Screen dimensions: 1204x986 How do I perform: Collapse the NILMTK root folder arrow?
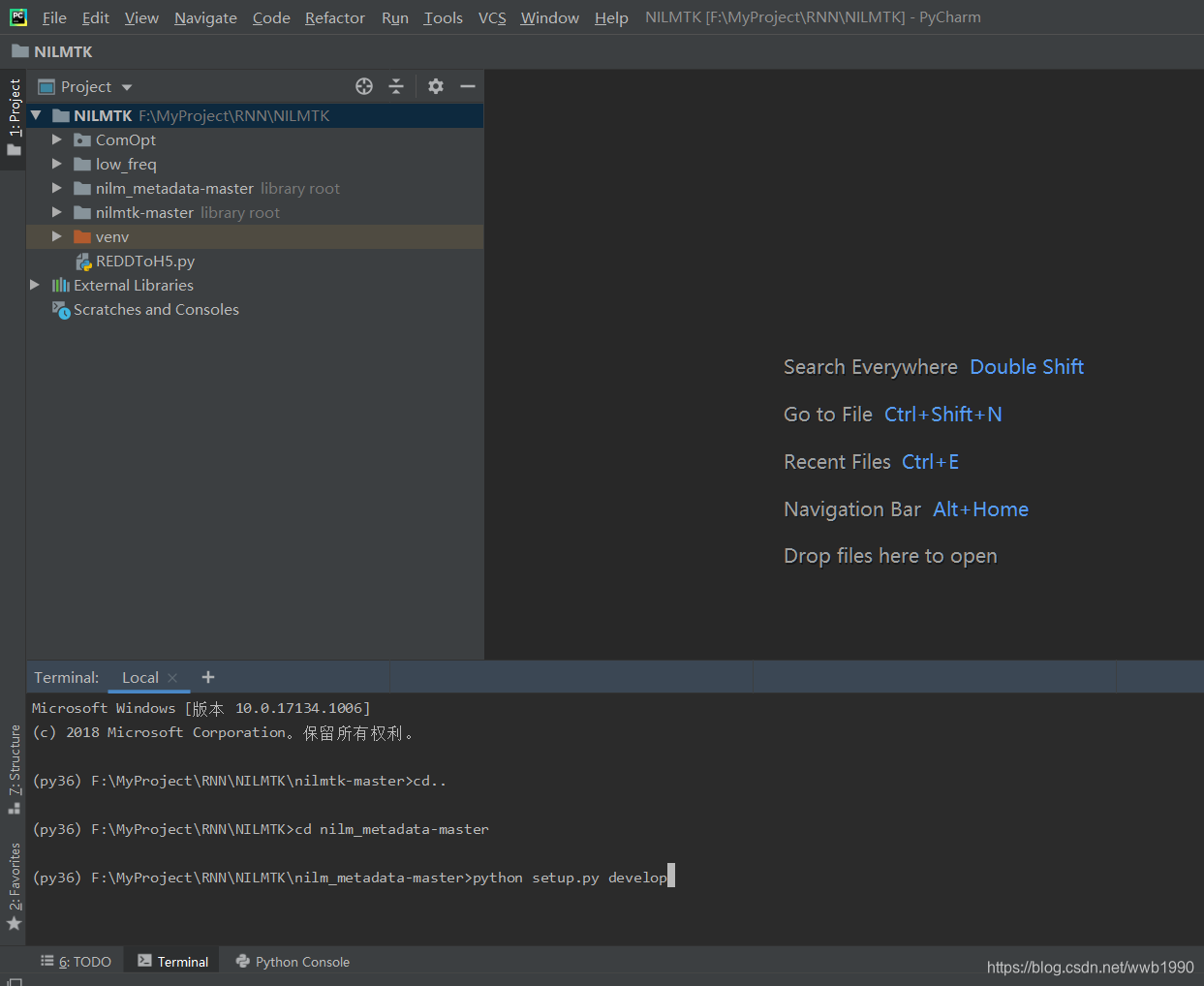point(36,115)
